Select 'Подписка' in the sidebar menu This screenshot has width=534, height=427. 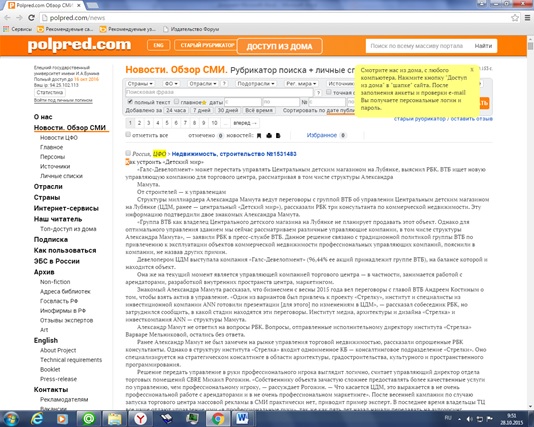click(51, 239)
